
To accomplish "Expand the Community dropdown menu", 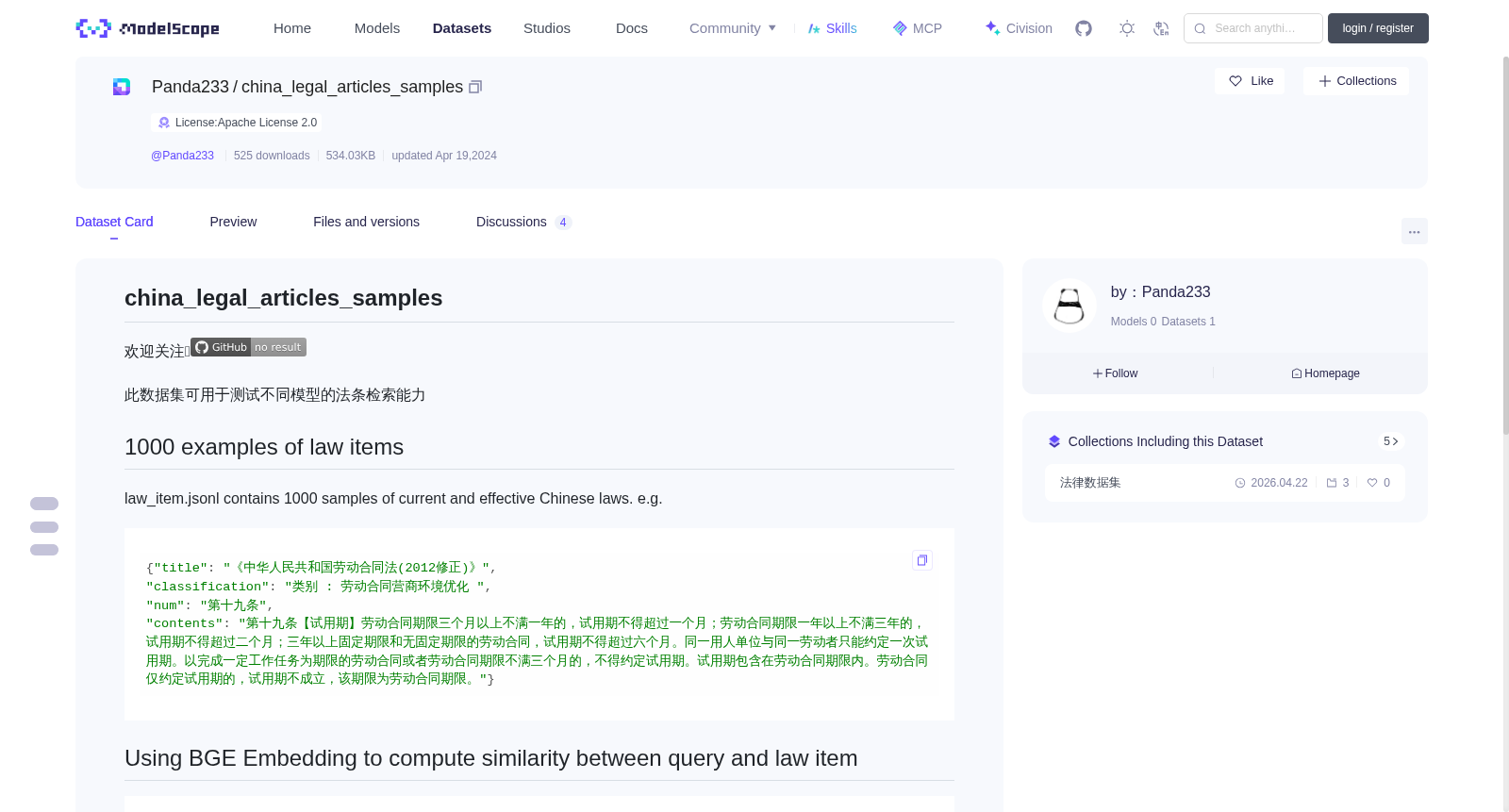I will pyautogui.click(x=733, y=28).
